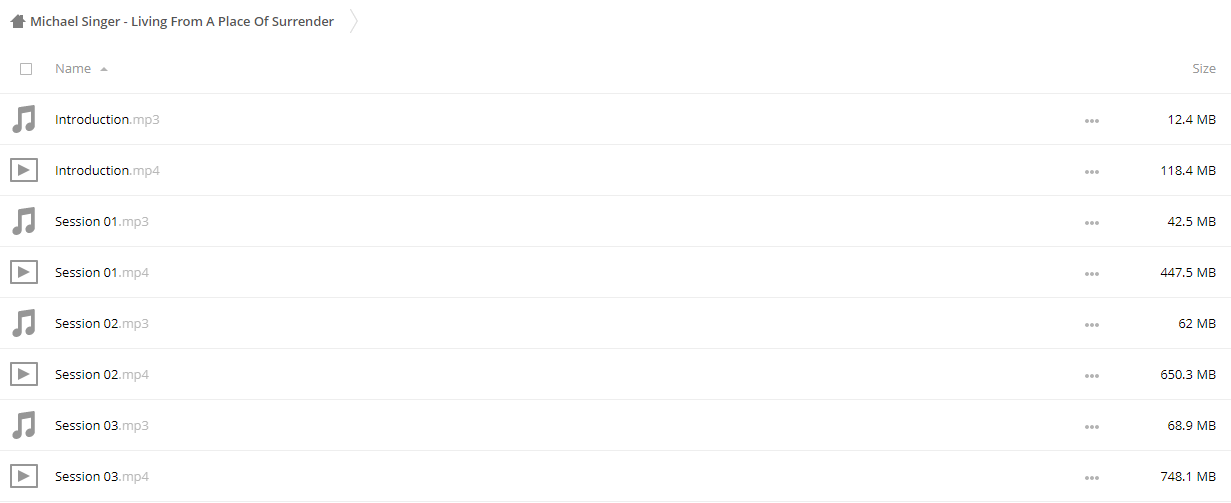The width and height of the screenshot is (1231, 503).
Task: Sort files by the Name column arrow
Action: (104, 69)
